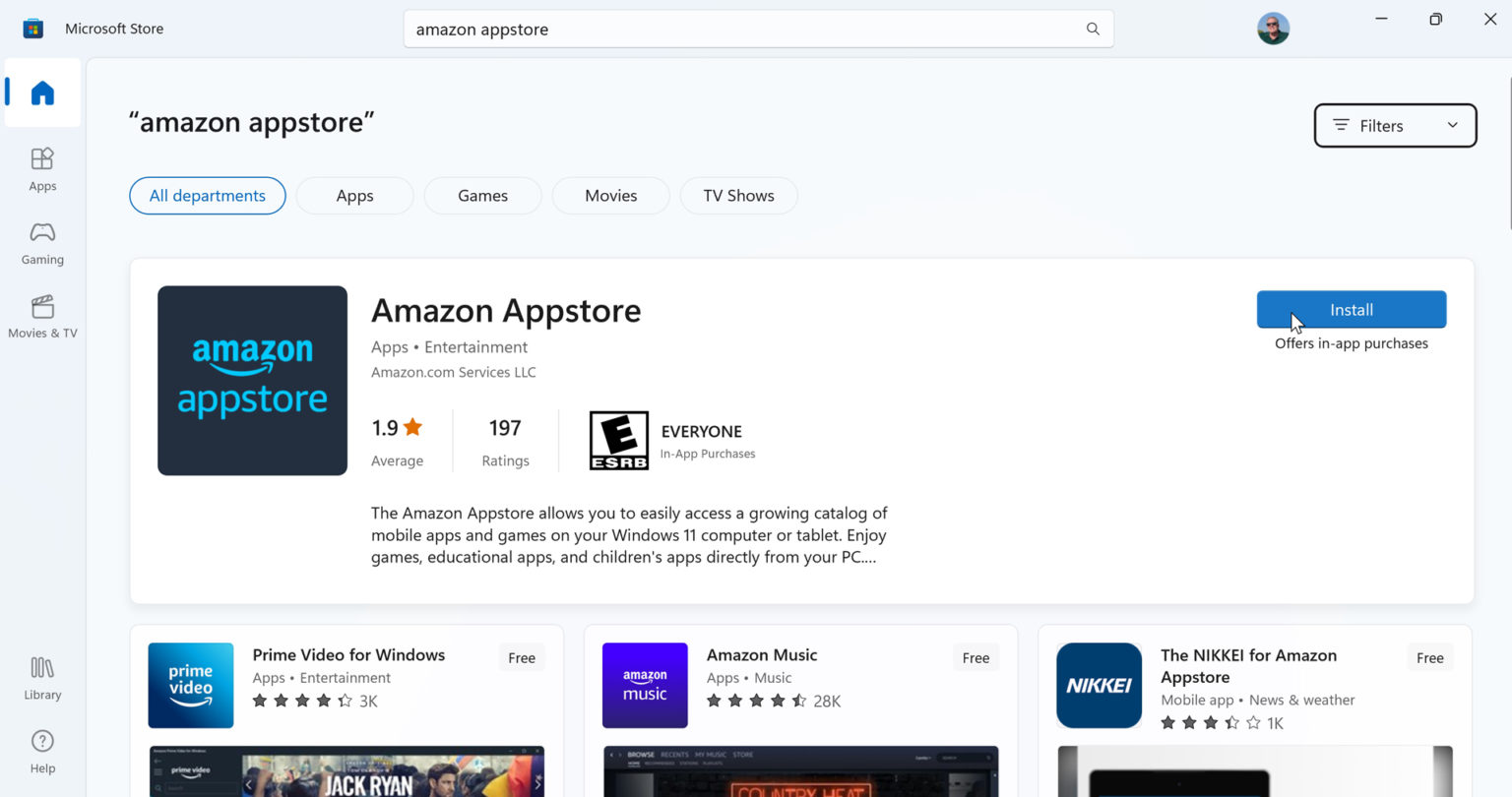
Task: Select the TV Shows filter
Action: [x=738, y=195]
